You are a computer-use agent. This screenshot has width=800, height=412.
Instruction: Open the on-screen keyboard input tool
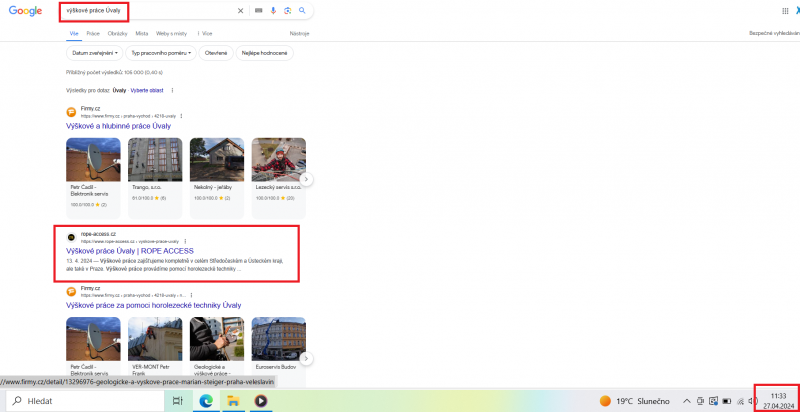259,11
